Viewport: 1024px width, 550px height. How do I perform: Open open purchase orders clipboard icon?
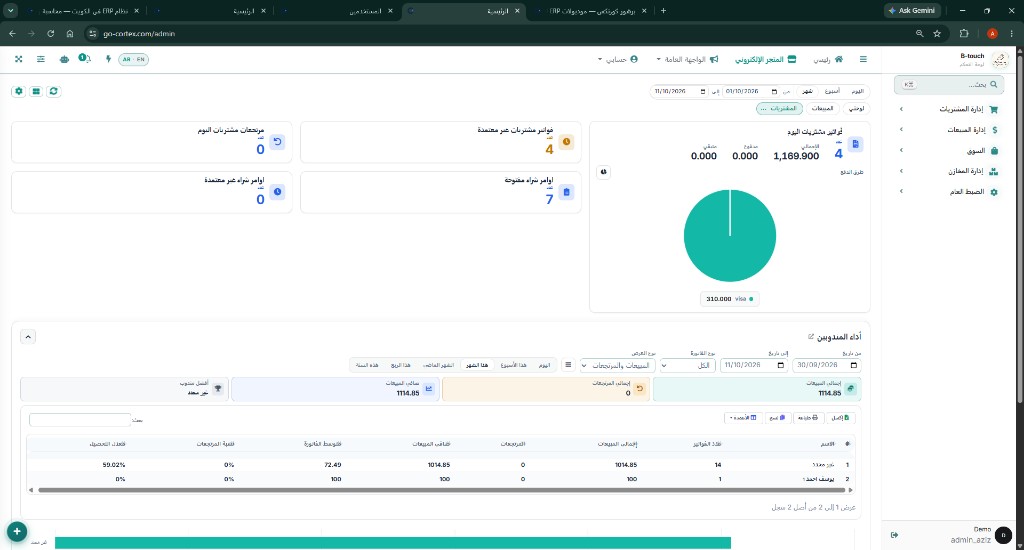pos(566,192)
